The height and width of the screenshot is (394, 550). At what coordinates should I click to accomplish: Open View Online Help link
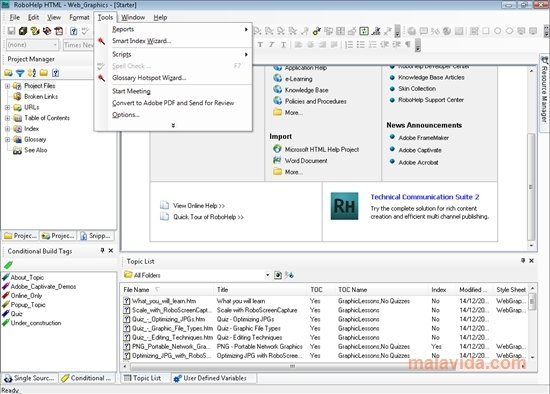point(199,206)
